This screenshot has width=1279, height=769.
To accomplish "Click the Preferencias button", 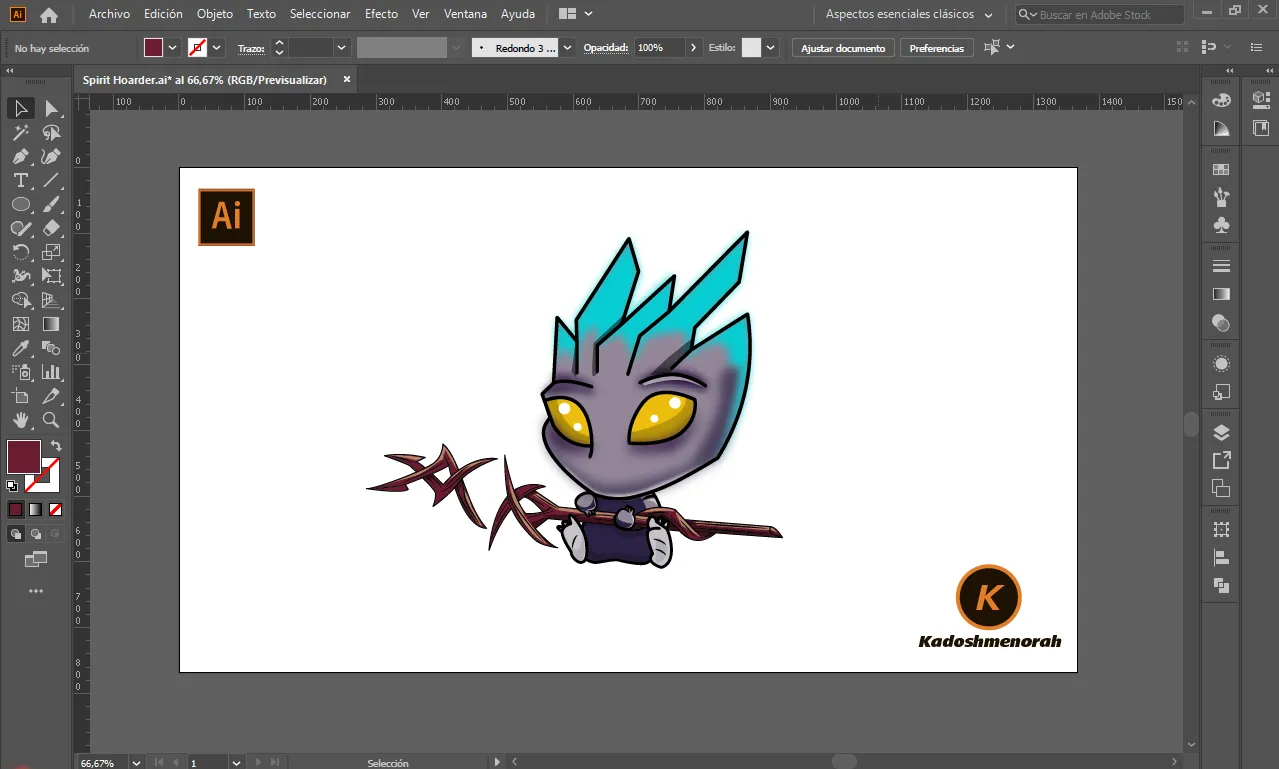I will point(937,48).
